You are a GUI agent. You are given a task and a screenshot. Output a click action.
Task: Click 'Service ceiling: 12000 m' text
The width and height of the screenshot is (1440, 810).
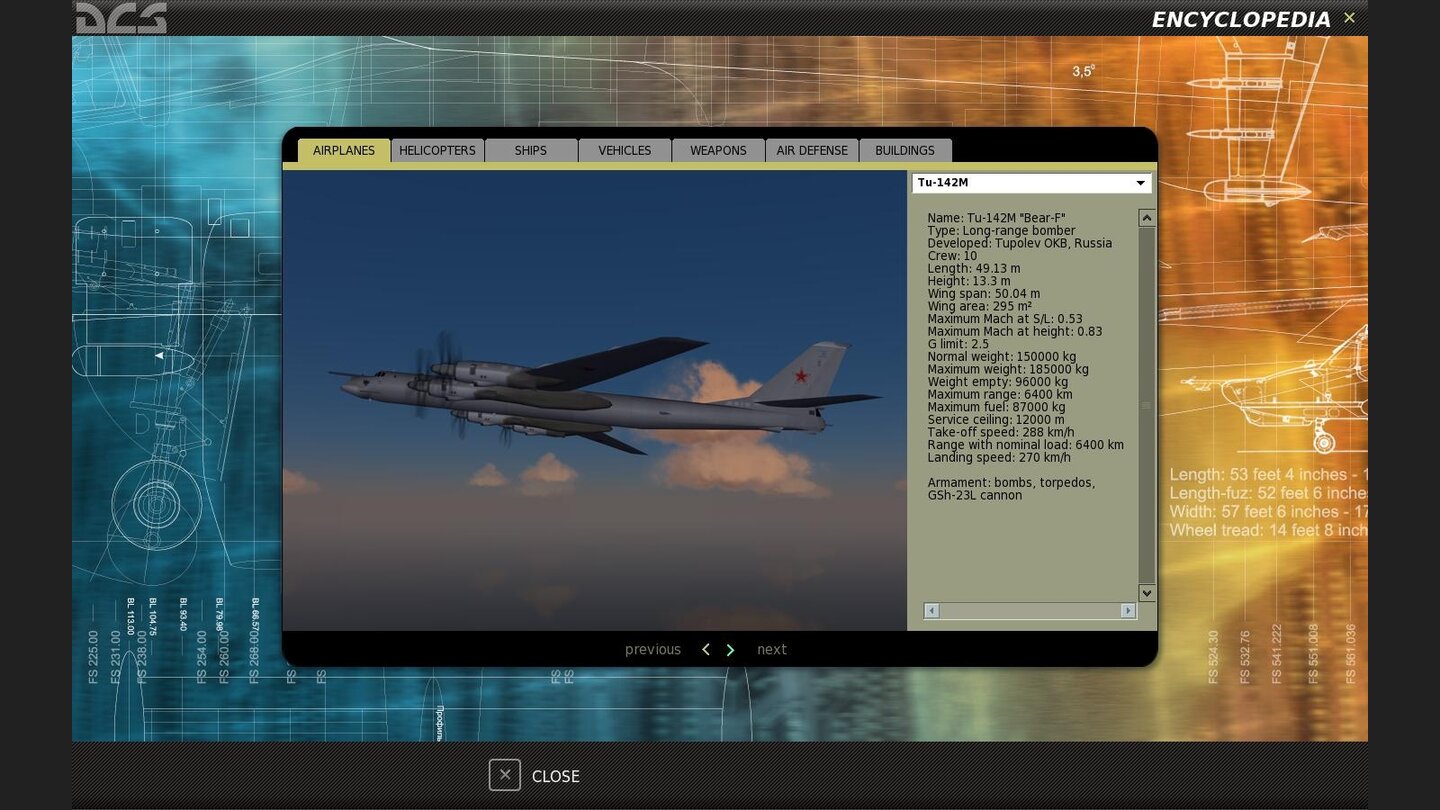pyautogui.click(x=996, y=420)
